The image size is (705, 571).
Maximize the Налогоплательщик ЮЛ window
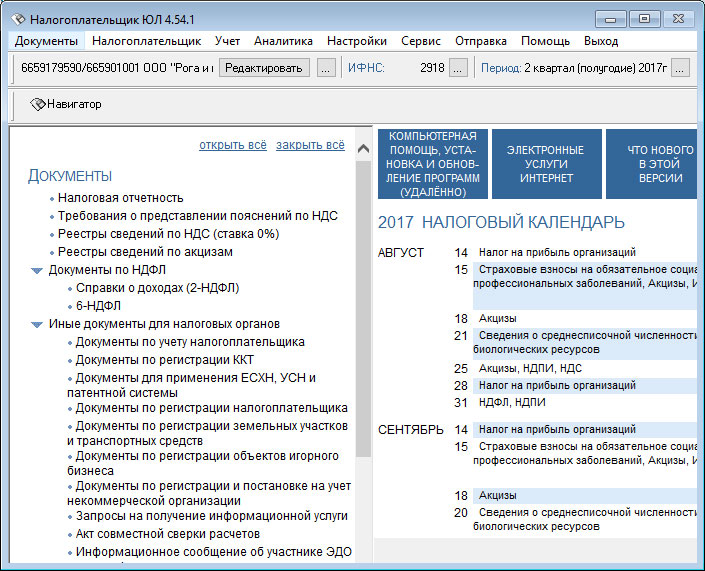click(x=644, y=19)
